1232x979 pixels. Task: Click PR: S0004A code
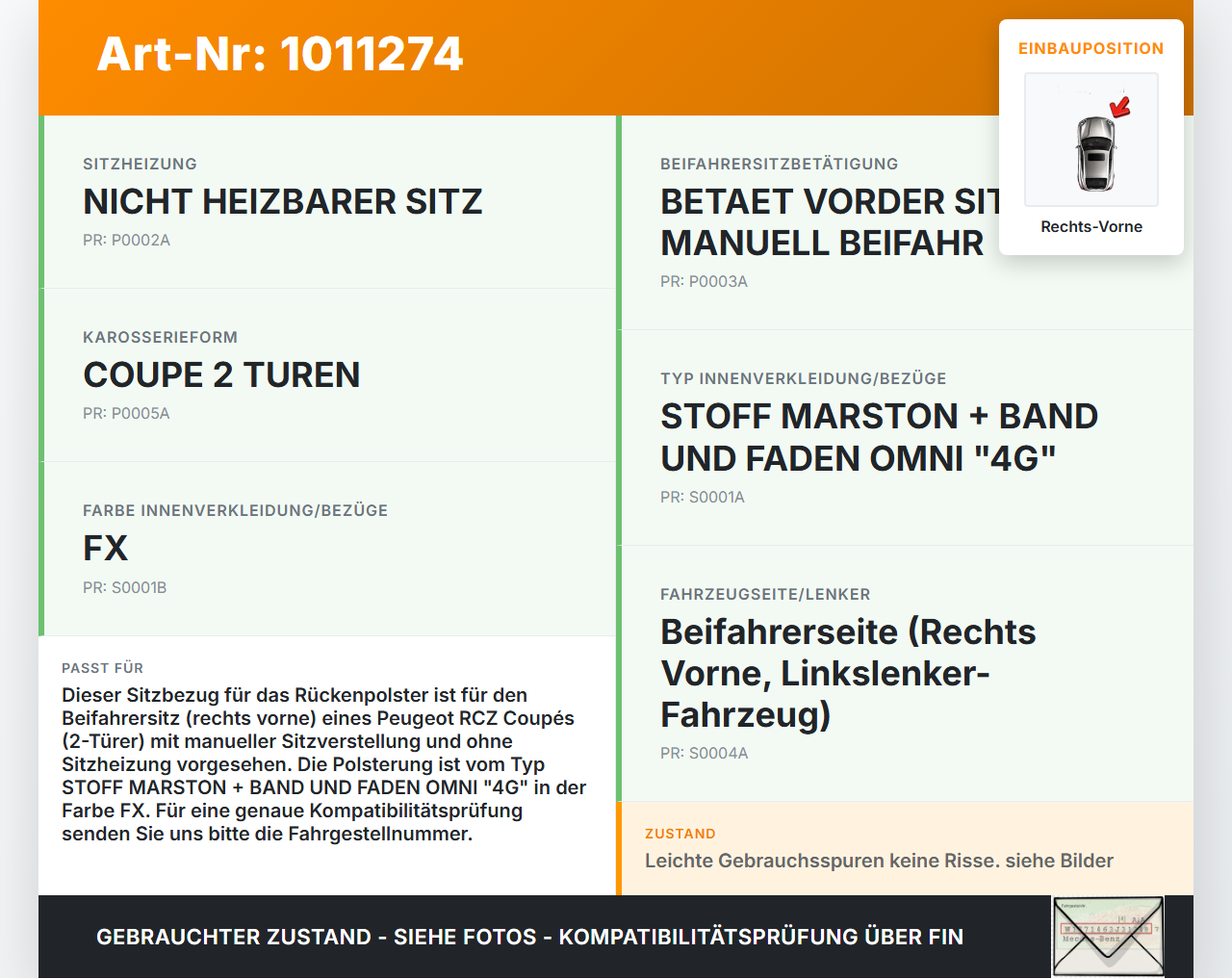(x=704, y=753)
